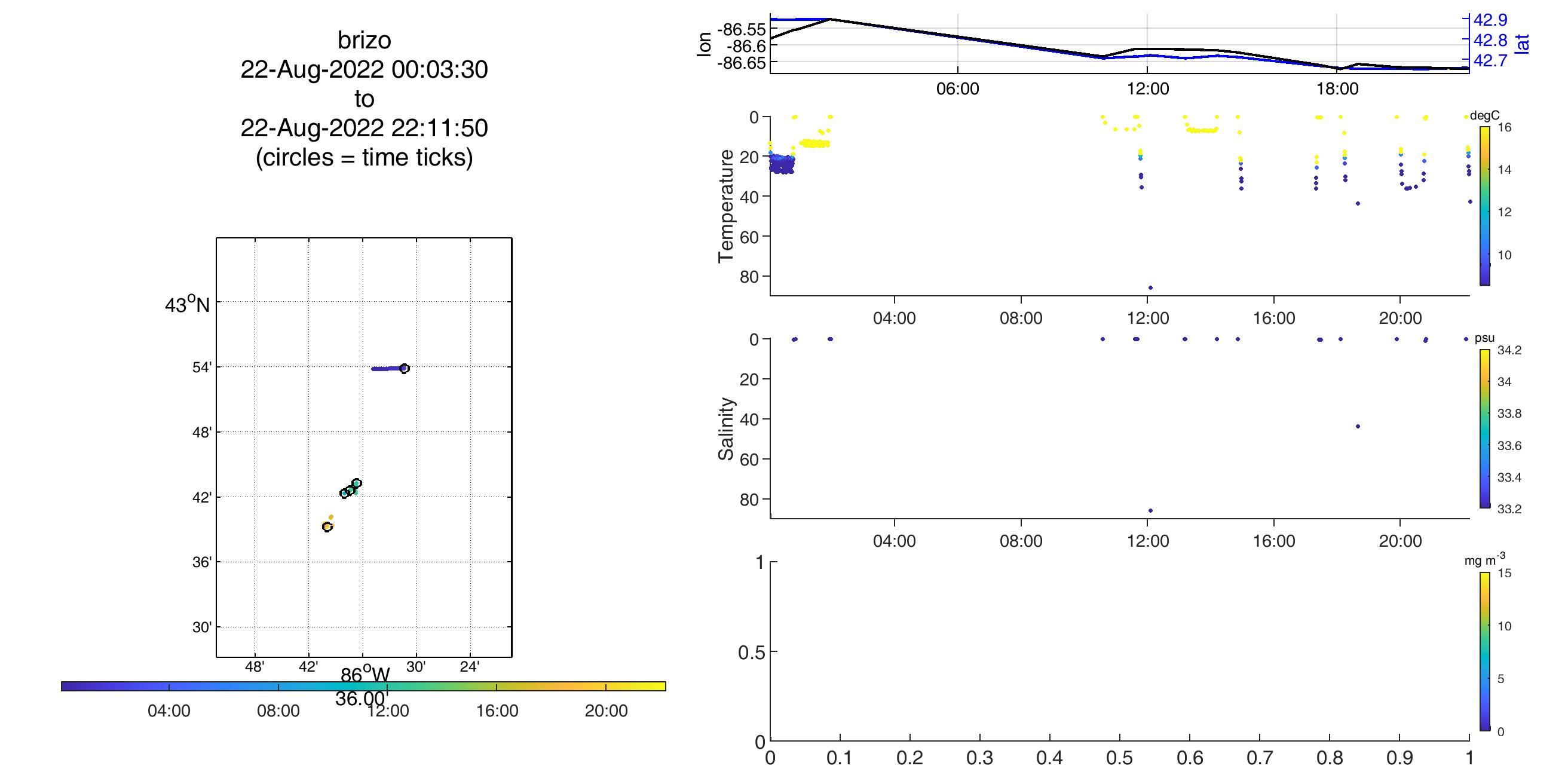Click '20:00' on the map time colorbar
The image size is (1568, 784).
(607, 711)
